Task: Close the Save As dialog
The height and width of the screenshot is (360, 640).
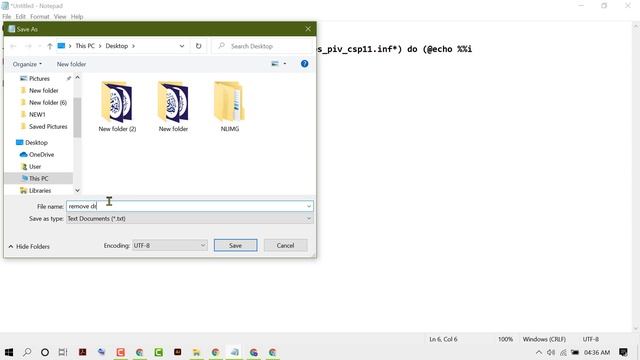Action: (x=308, y=29)
